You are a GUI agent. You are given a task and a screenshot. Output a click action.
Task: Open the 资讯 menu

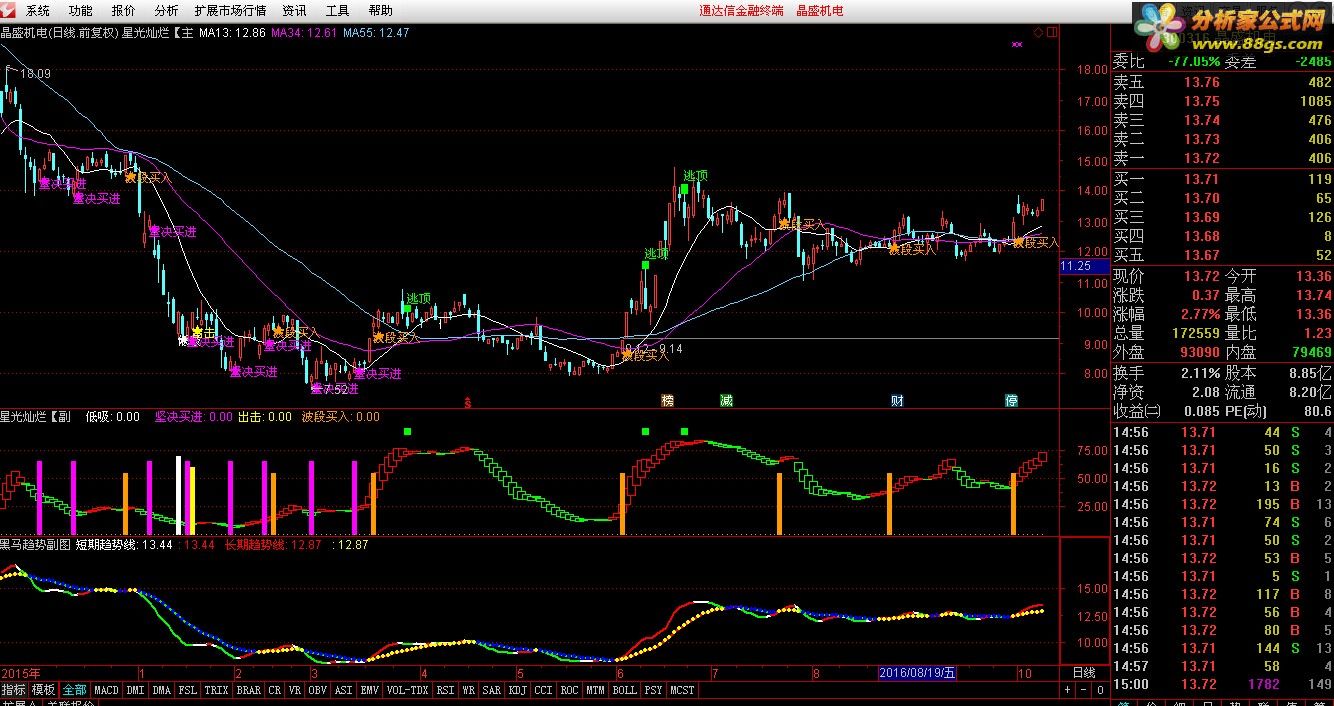294,11
